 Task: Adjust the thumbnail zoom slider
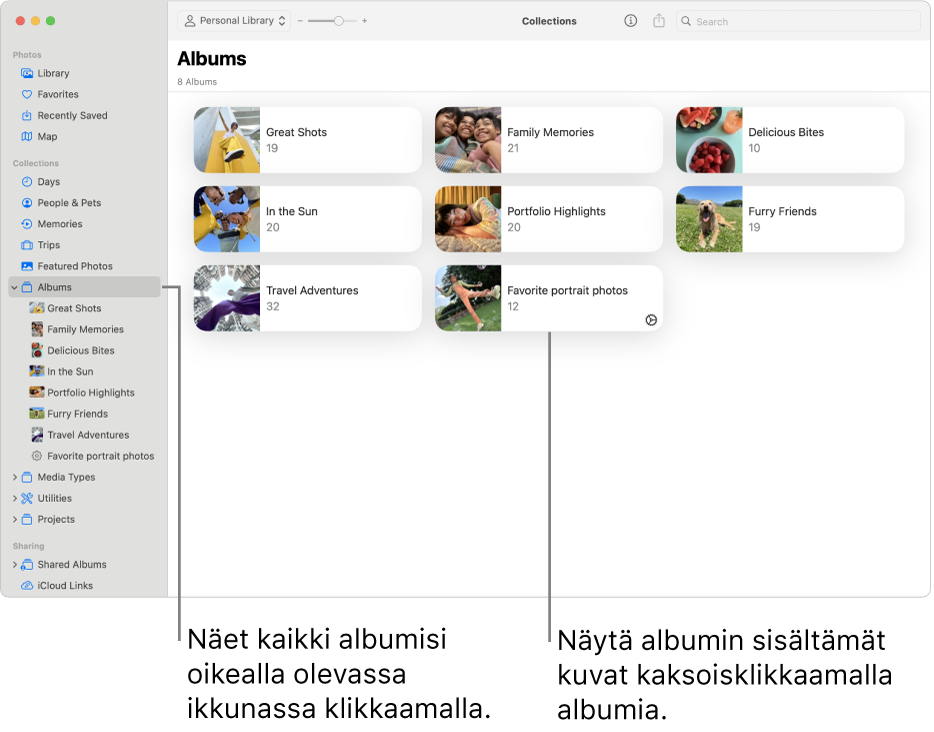tap(338, 21)
